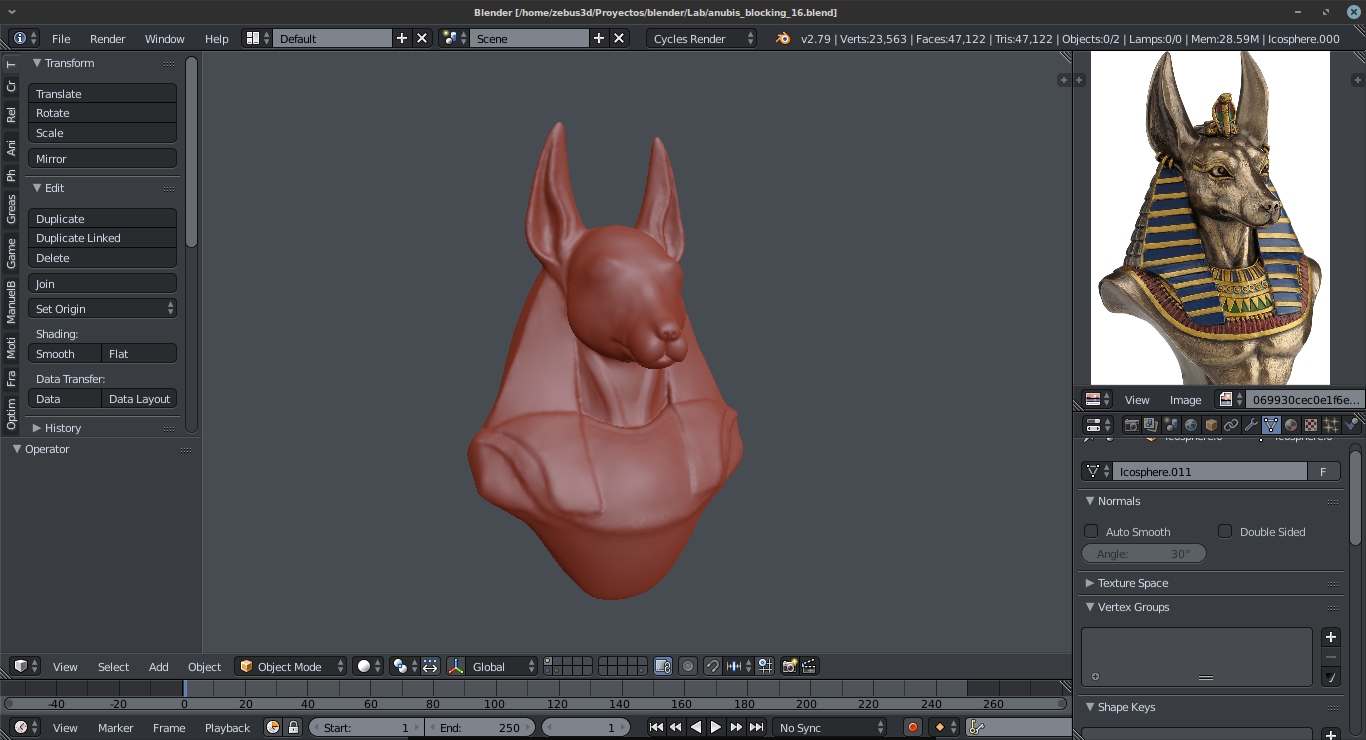Click the Icosphere.011 mesh name field
The width and height of the screenshot is (1366, 740).
[x=1209, y=471]
